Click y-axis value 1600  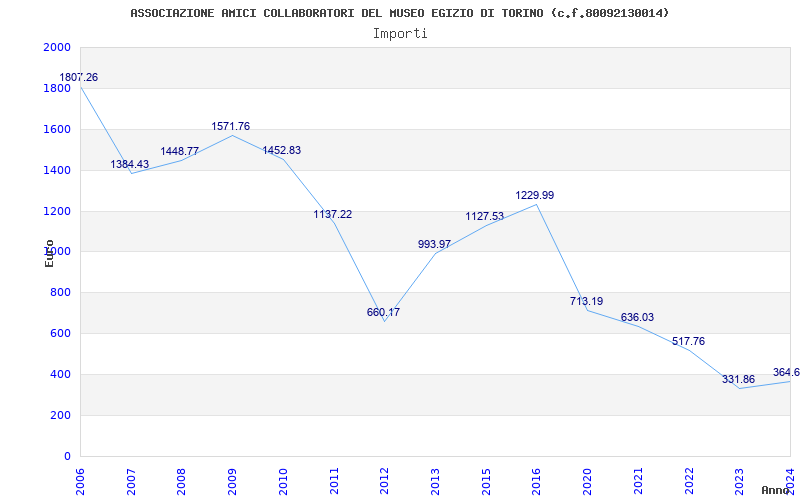coord(57,129)
